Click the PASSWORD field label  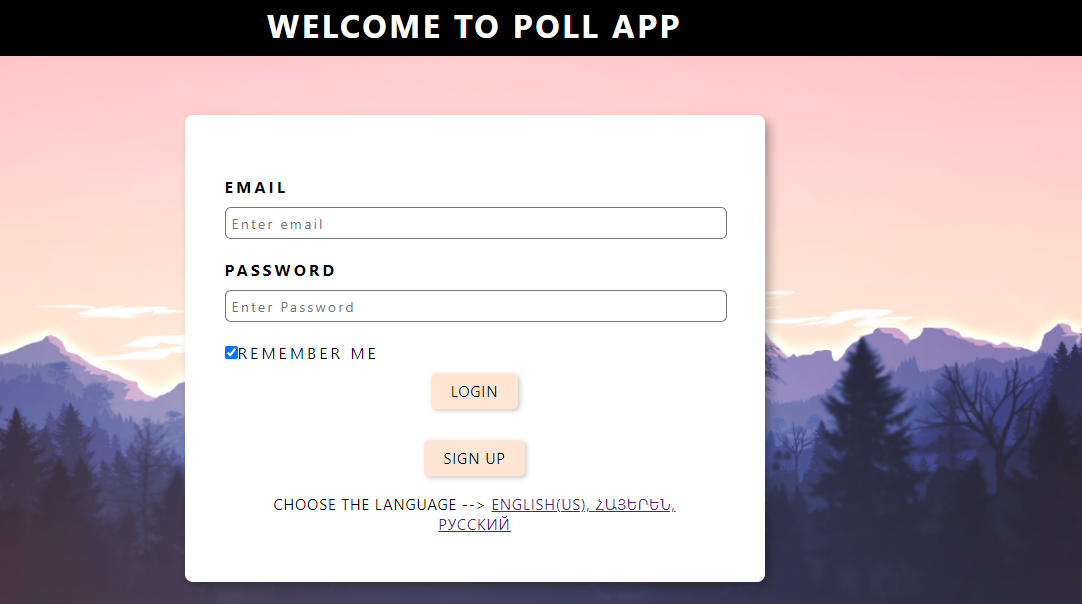pyautogui.click(x=281, y=270)
